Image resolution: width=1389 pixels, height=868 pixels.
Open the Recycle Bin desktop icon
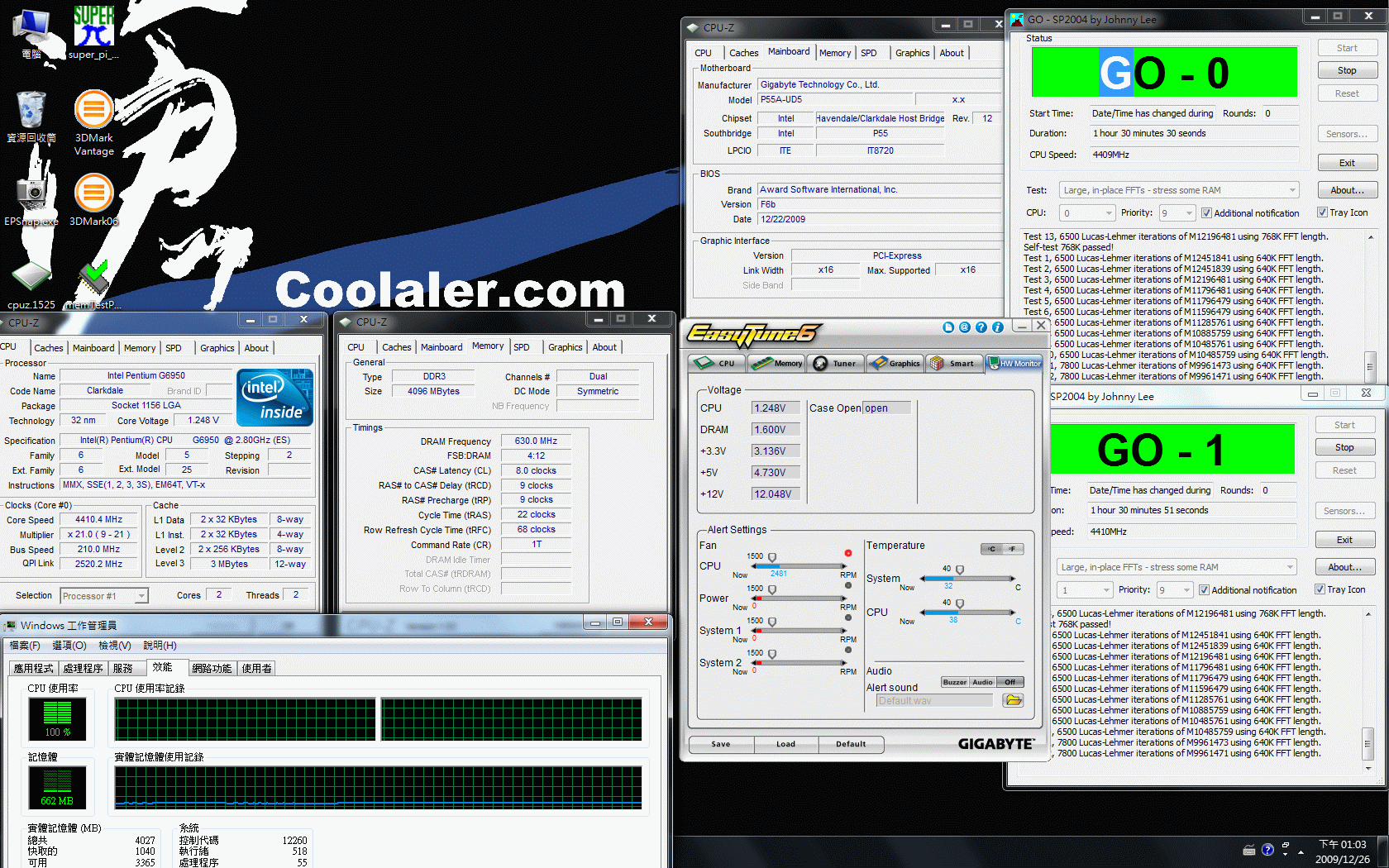click(x=31, y=117)
